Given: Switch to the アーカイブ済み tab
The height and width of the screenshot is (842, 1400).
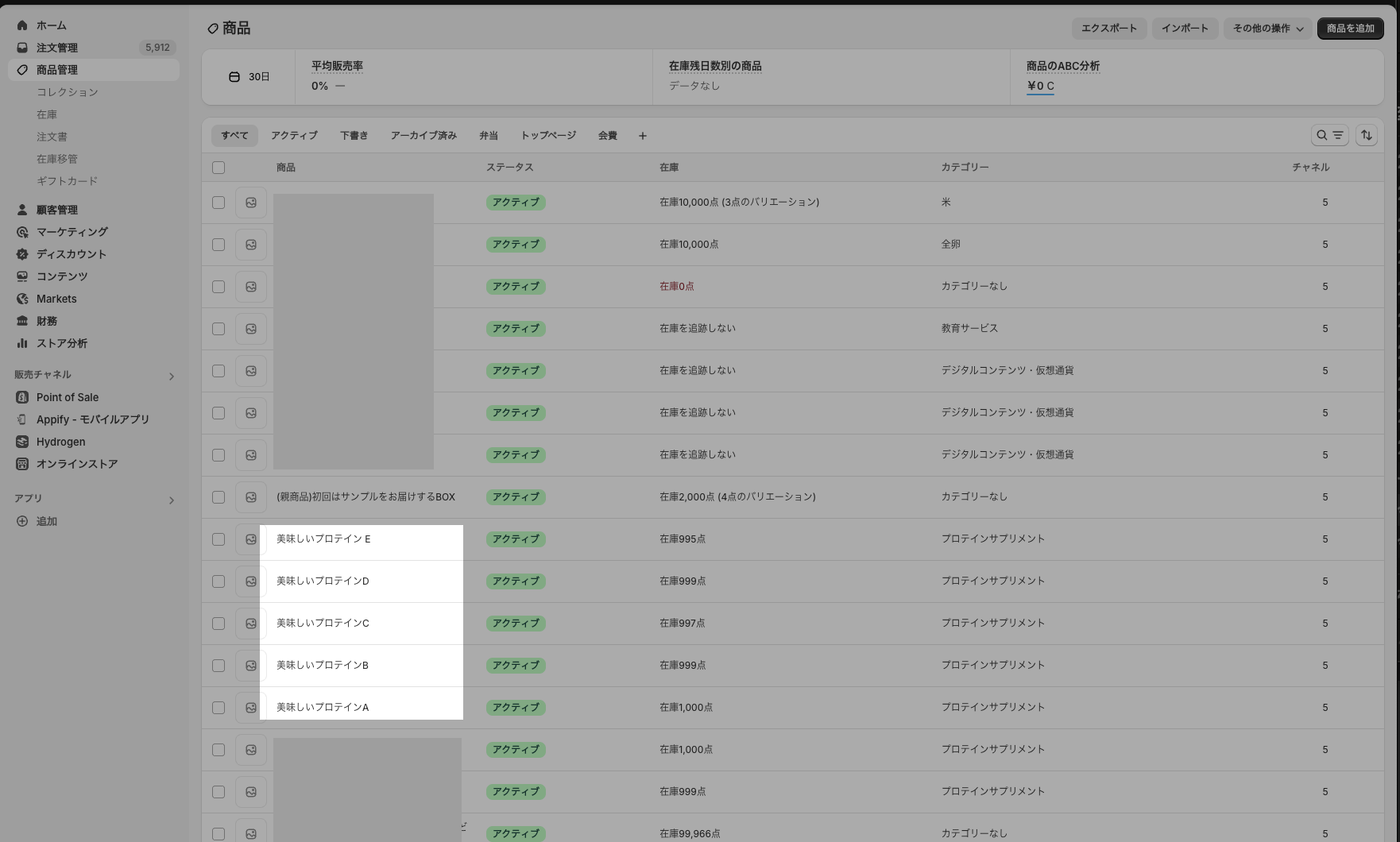Looking at the screenshot, I should coord(423,136).
